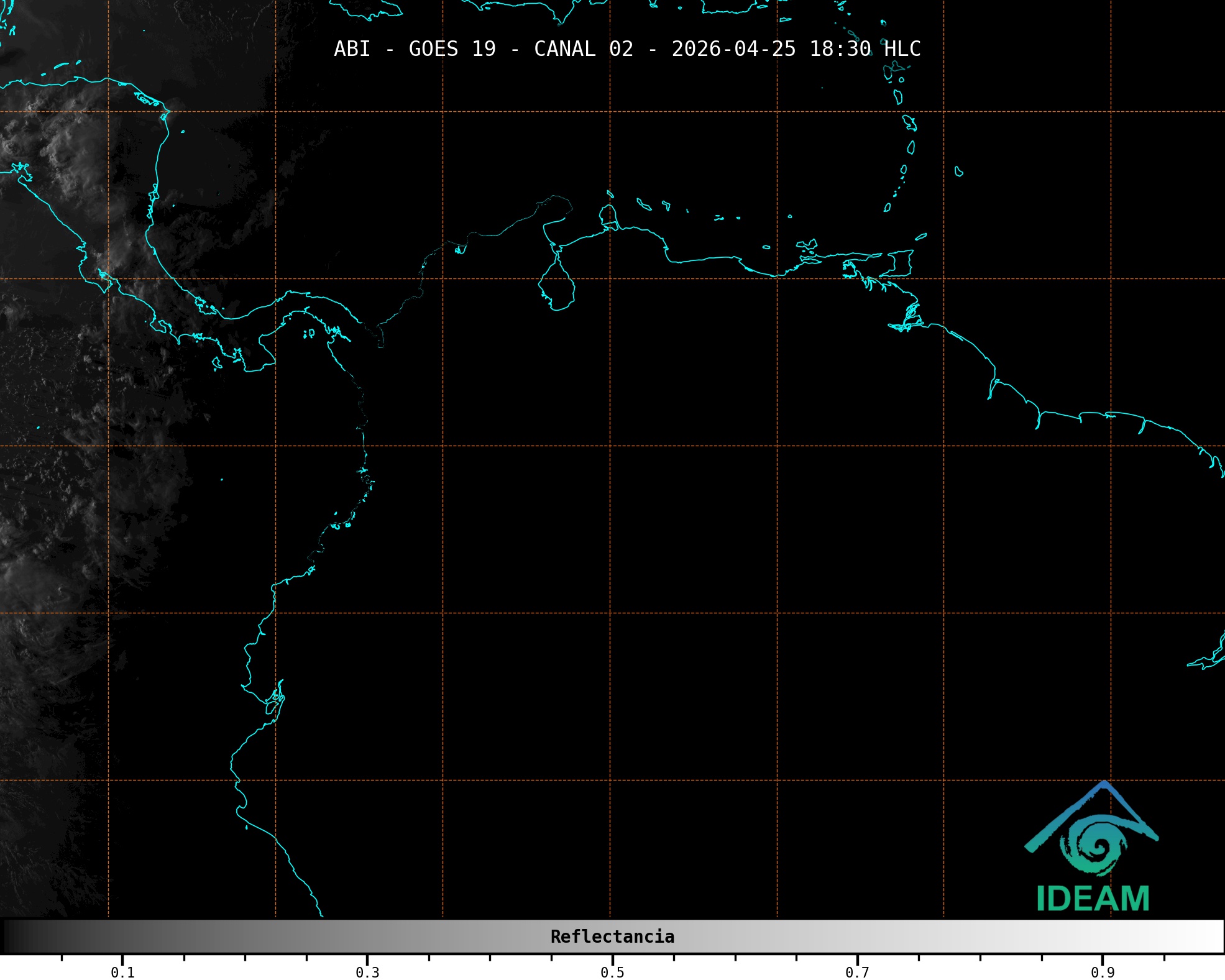Viewport: 1225px width, 980px height.
Task: Click the 0.3 colorbar tick label
Action: click(x=367, y=972)
